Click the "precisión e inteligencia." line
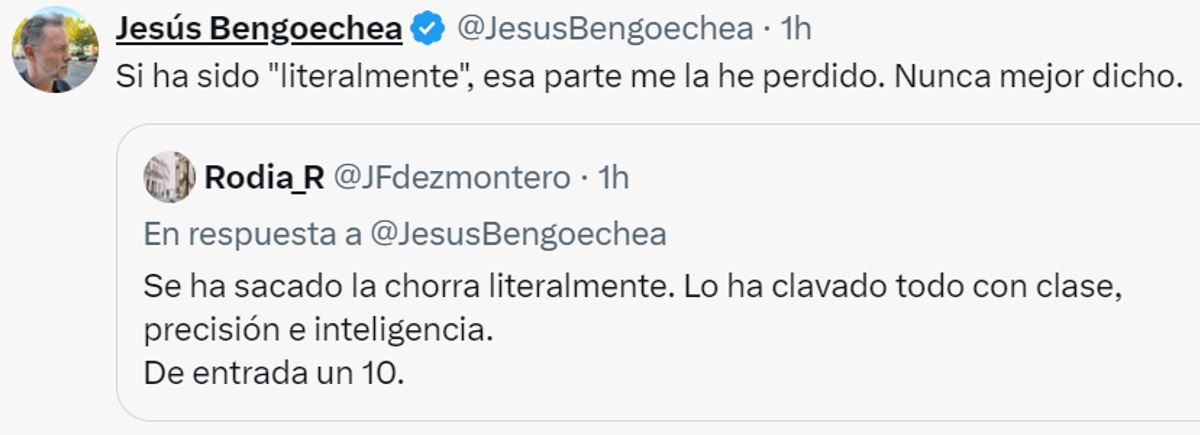The width and height of the screenshot is (1200, 435). click(318, 330)
